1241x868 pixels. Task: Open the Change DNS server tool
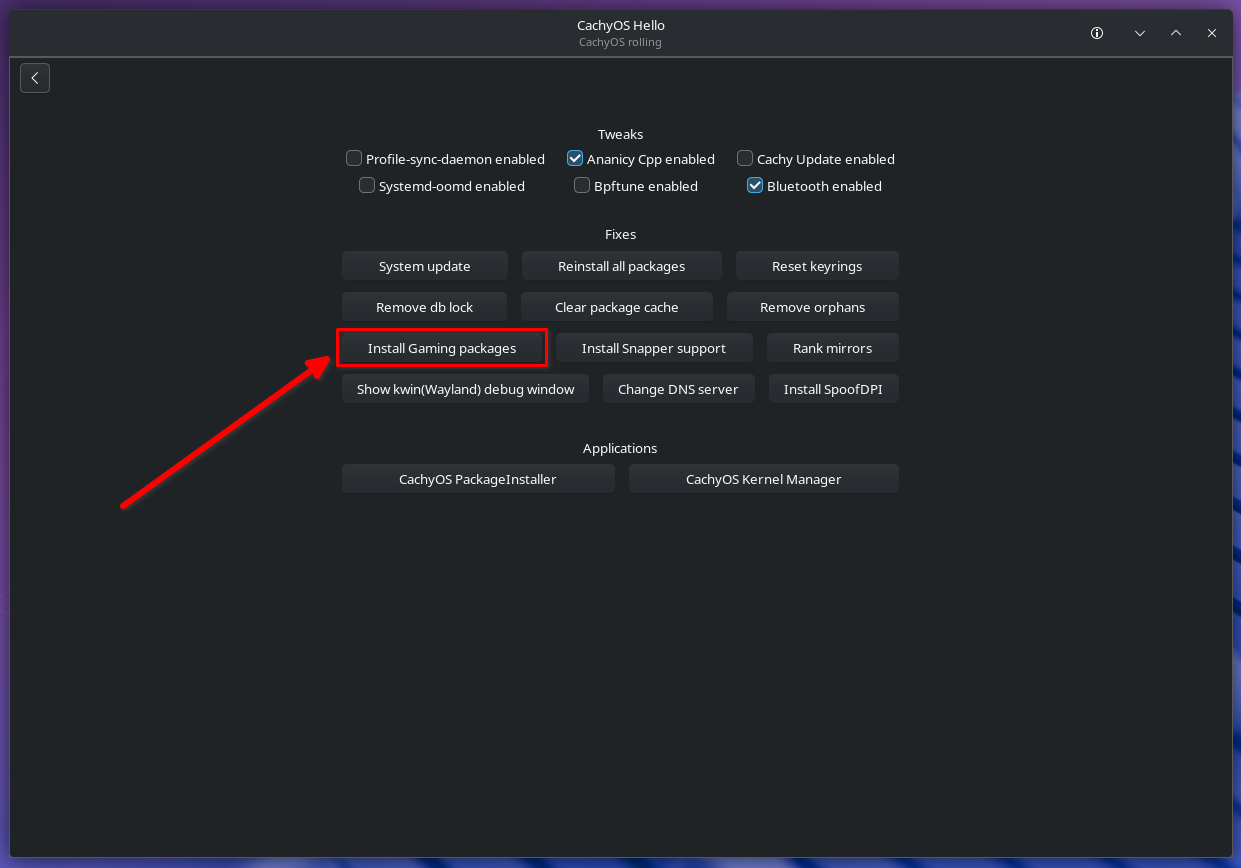click(679, 389)
